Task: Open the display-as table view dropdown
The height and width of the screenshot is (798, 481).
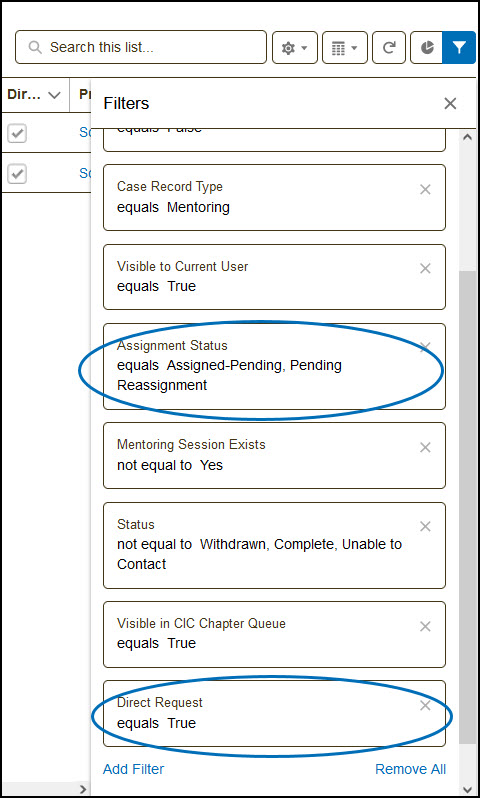Action: pyautogui.click(x=345, y=47)
